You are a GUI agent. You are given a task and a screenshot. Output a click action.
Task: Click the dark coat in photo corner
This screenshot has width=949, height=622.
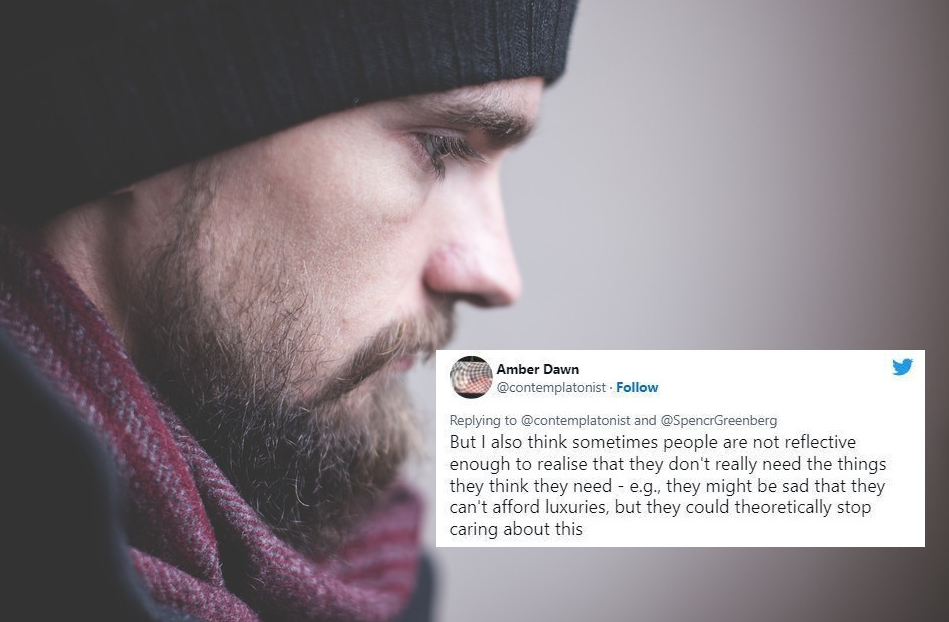tap(54, 514)
